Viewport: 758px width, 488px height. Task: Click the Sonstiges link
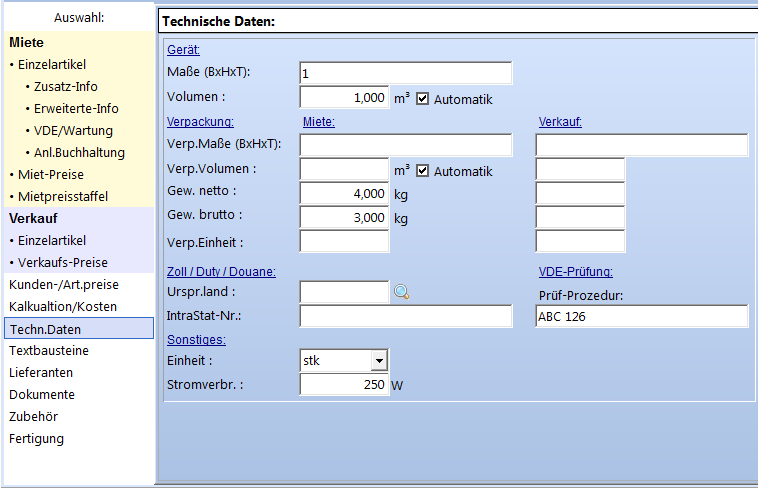(x=196, y=340)
